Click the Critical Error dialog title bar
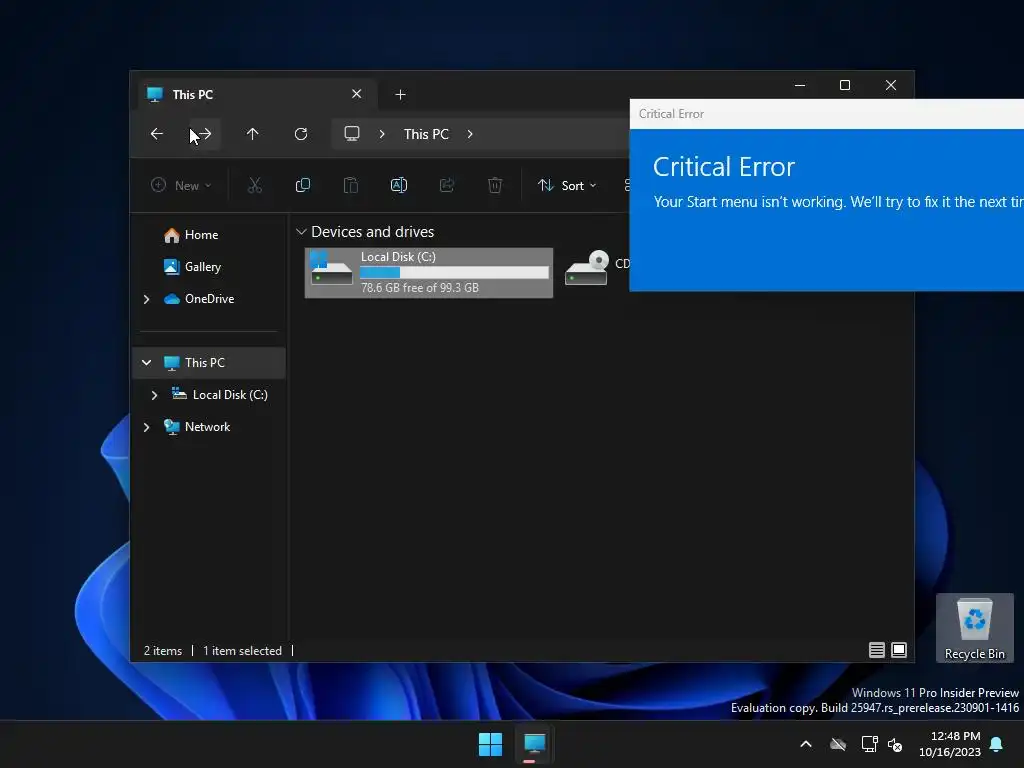 click(x=827, y=114)
